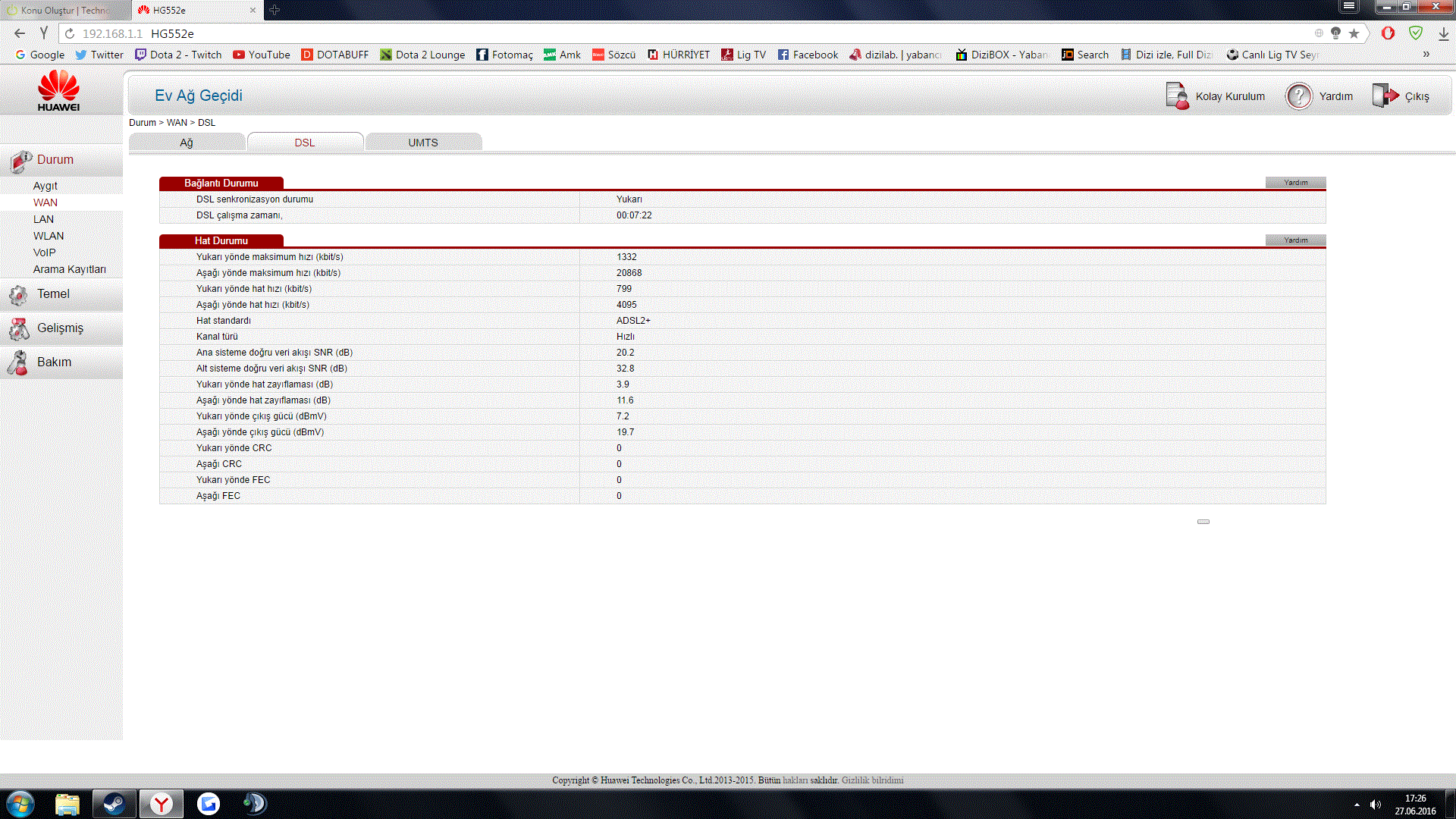The height and width of the screenshot is (819, 1456).
Task: Expand the Bakım menu section
Action: 54,362
